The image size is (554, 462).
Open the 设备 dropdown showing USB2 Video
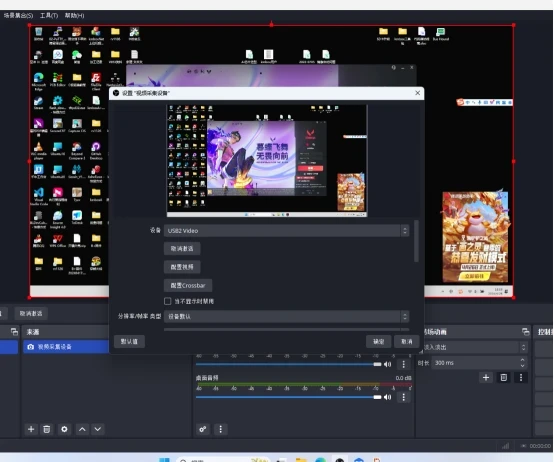point(286,231)
